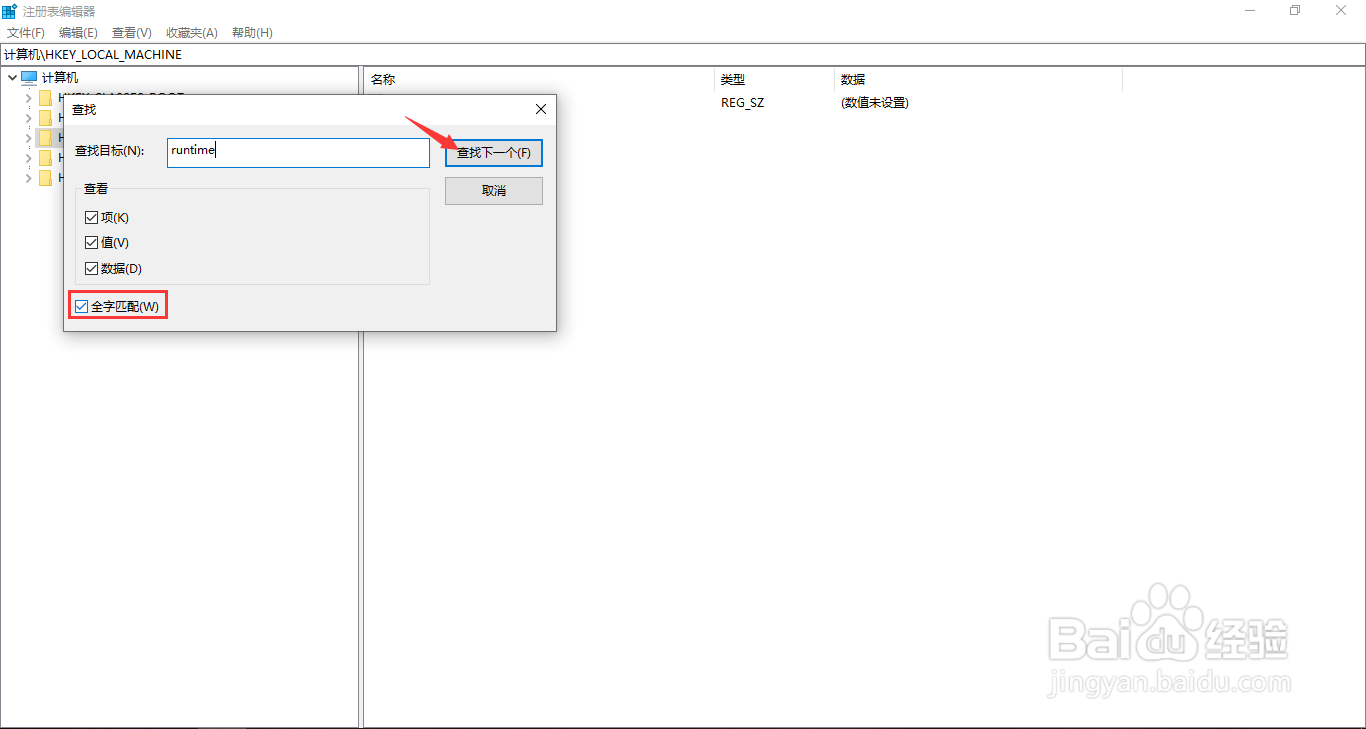Toggle the 项(K) checkbox
This screenshot has height=729, width=1366.
tap(92, 217)
